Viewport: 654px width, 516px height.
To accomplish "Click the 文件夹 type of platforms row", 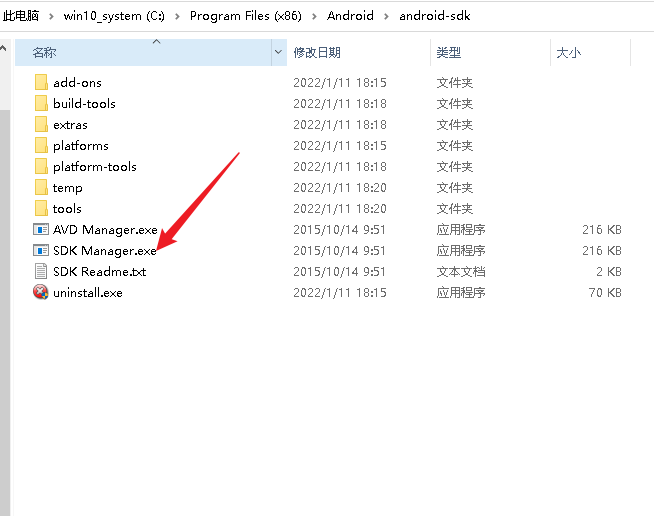I will pyautogui.click(x=455, y=145).
